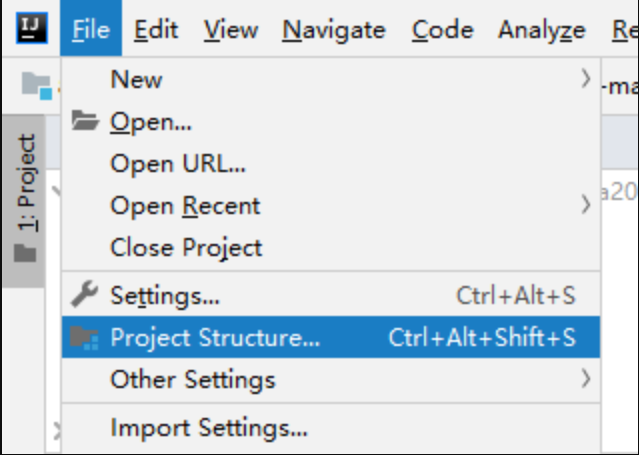
Task: Click the IntelliJ IDEA logo icon
Action: tap(29, 30)
